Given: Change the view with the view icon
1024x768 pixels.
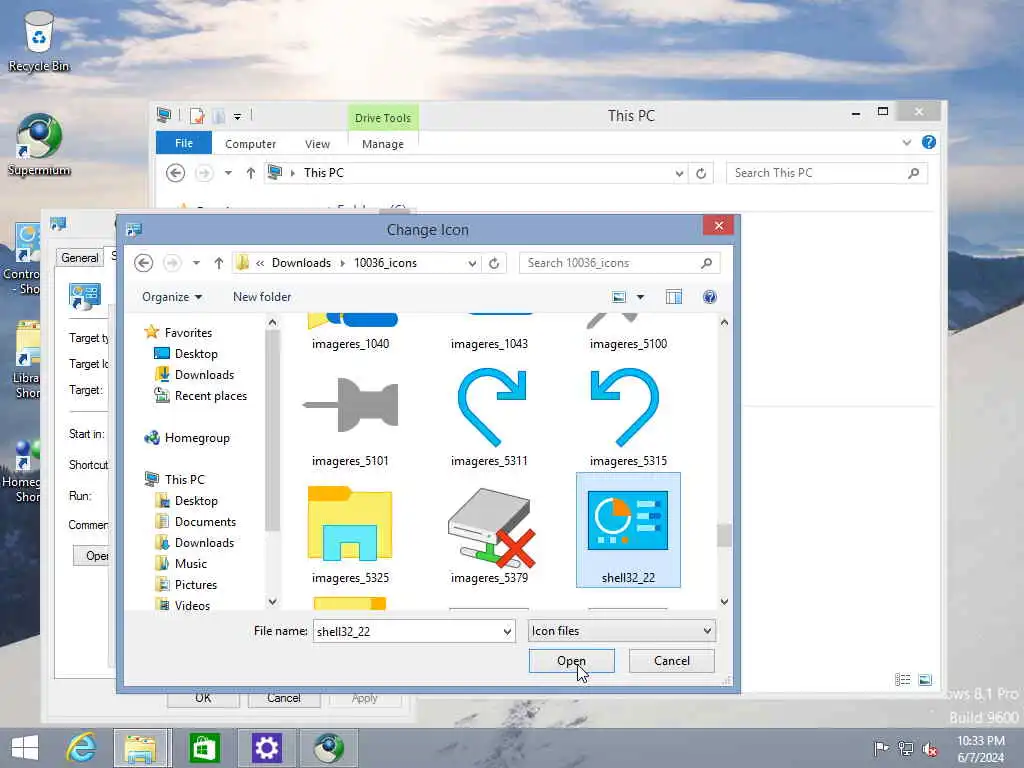Looking at the screenshot, I should [x=619, y=297].
